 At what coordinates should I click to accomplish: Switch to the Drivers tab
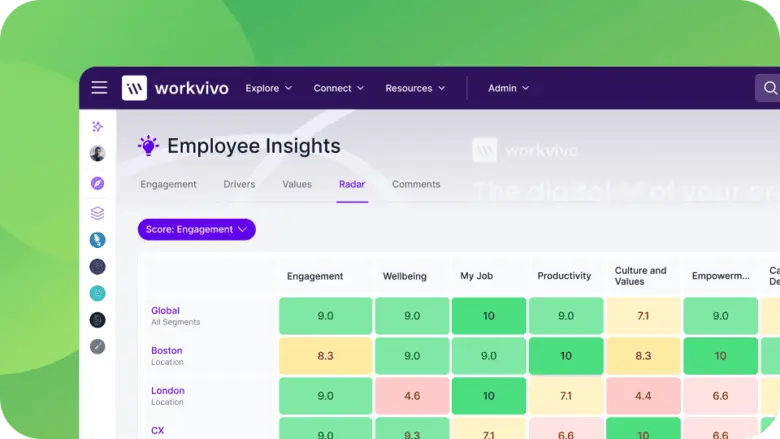[x=239, y=184]
